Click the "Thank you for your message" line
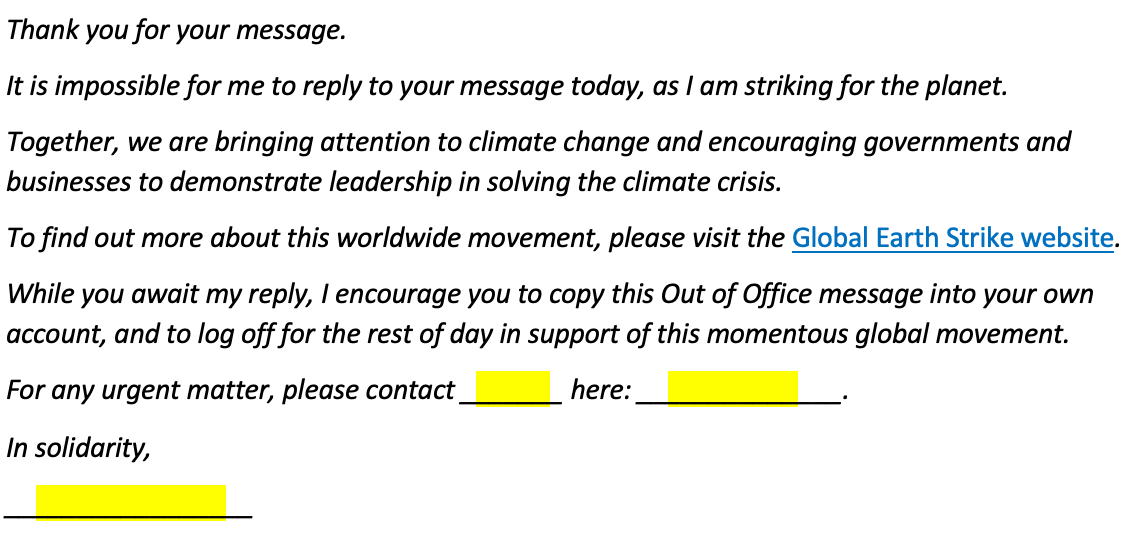 click(176, 31)
